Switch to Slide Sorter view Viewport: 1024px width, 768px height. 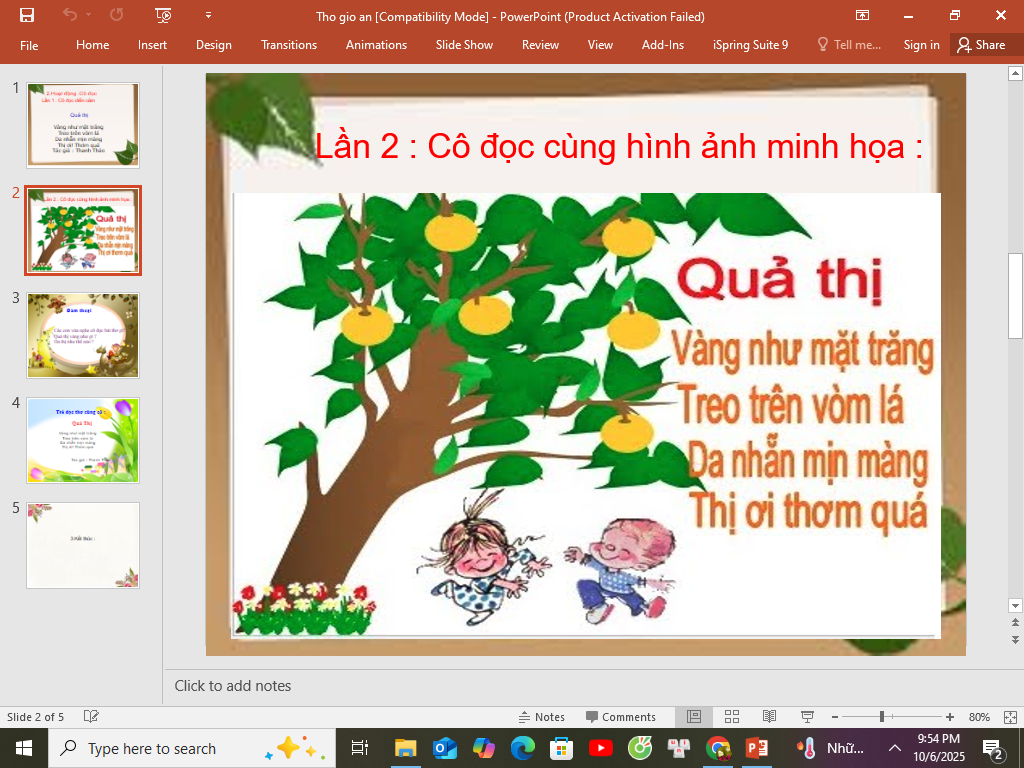[731, 717]
